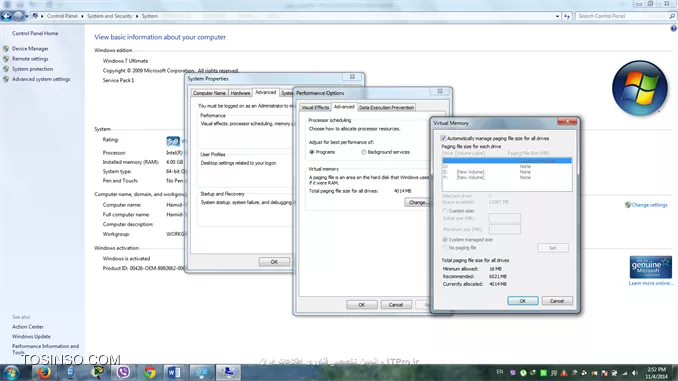678x381 pixels.
Task: Uncheck Automatically manage paging file size
Action: click(x=443, y=138)
